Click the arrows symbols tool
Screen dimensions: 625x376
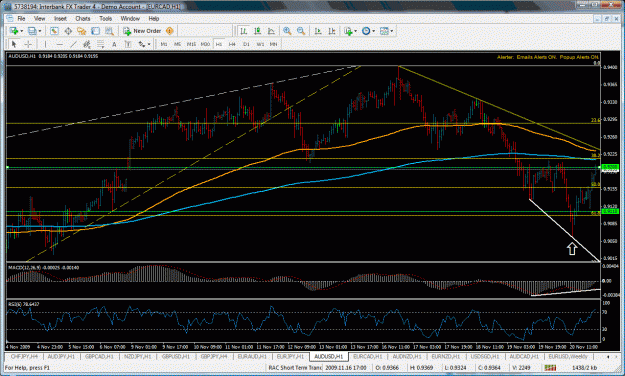[142, 44]
